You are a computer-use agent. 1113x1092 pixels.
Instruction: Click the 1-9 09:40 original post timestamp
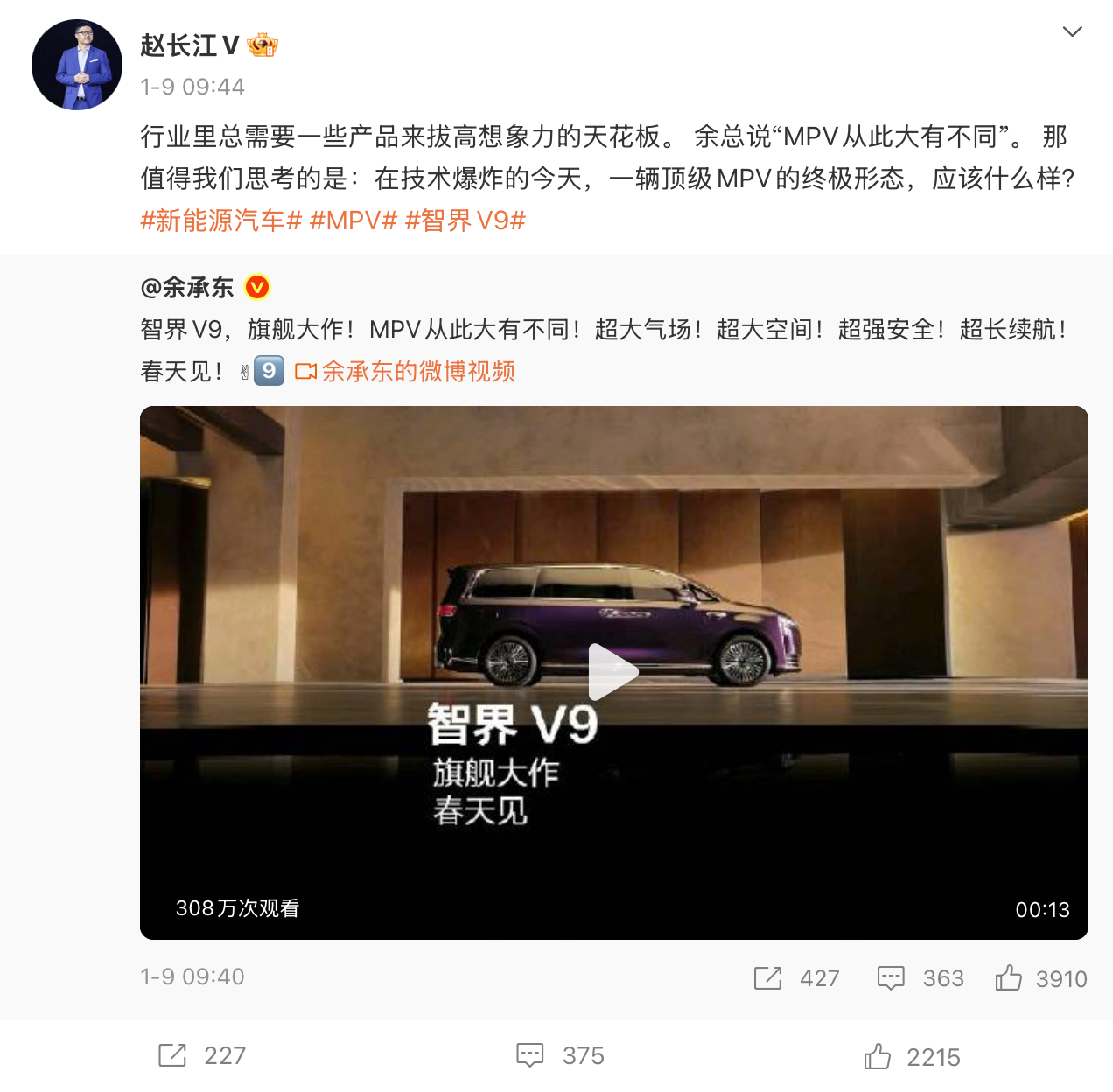192,976
